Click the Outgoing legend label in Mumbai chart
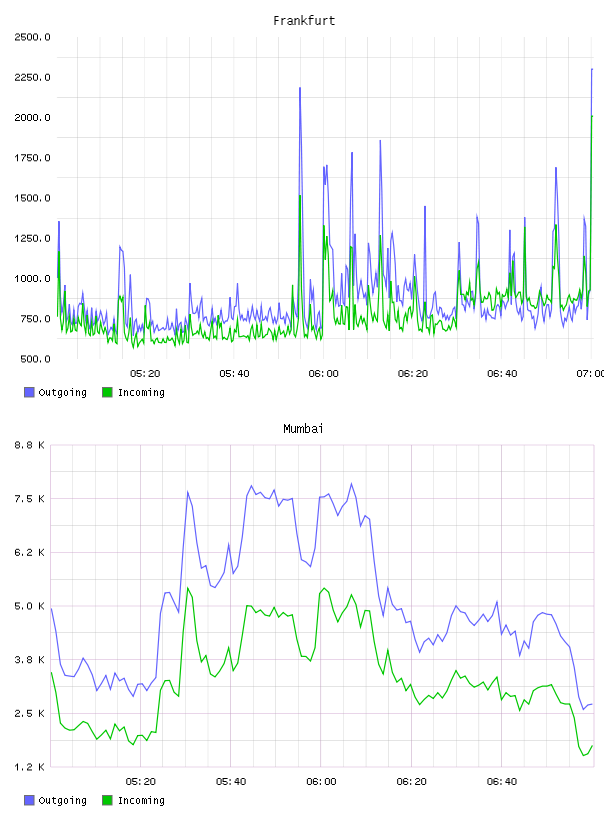 click(x=62, y=800)
